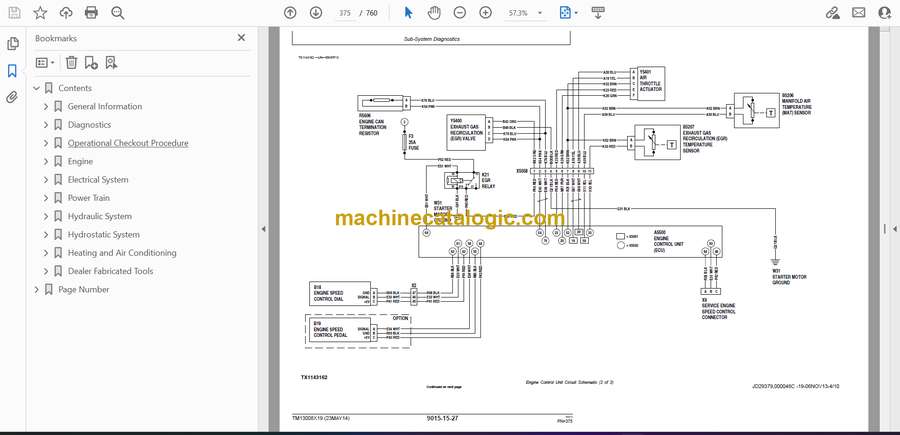Go to previous page arrow
Viewport: 900px width, 435px height.
tap(290, 13)
